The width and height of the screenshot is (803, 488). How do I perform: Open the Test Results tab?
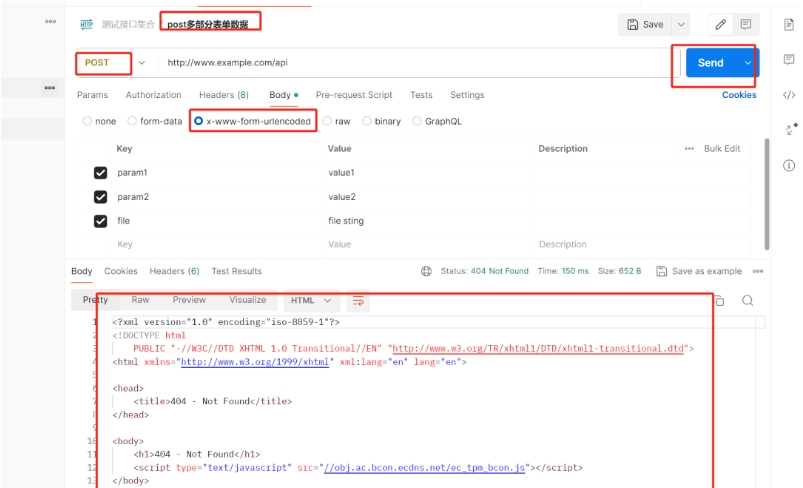pos(237,271)
